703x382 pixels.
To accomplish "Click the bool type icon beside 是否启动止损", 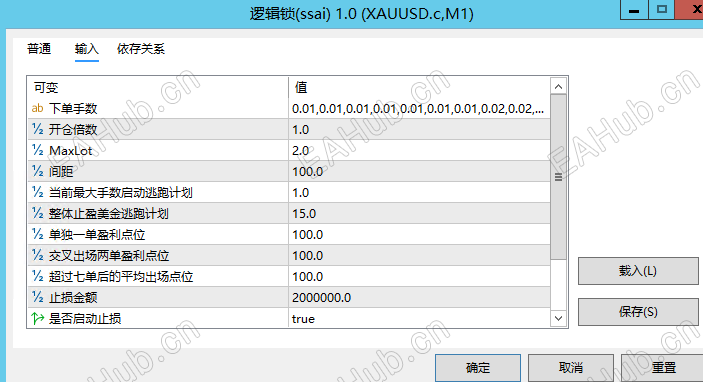I will pyautogui.click(x=38, y=318).
